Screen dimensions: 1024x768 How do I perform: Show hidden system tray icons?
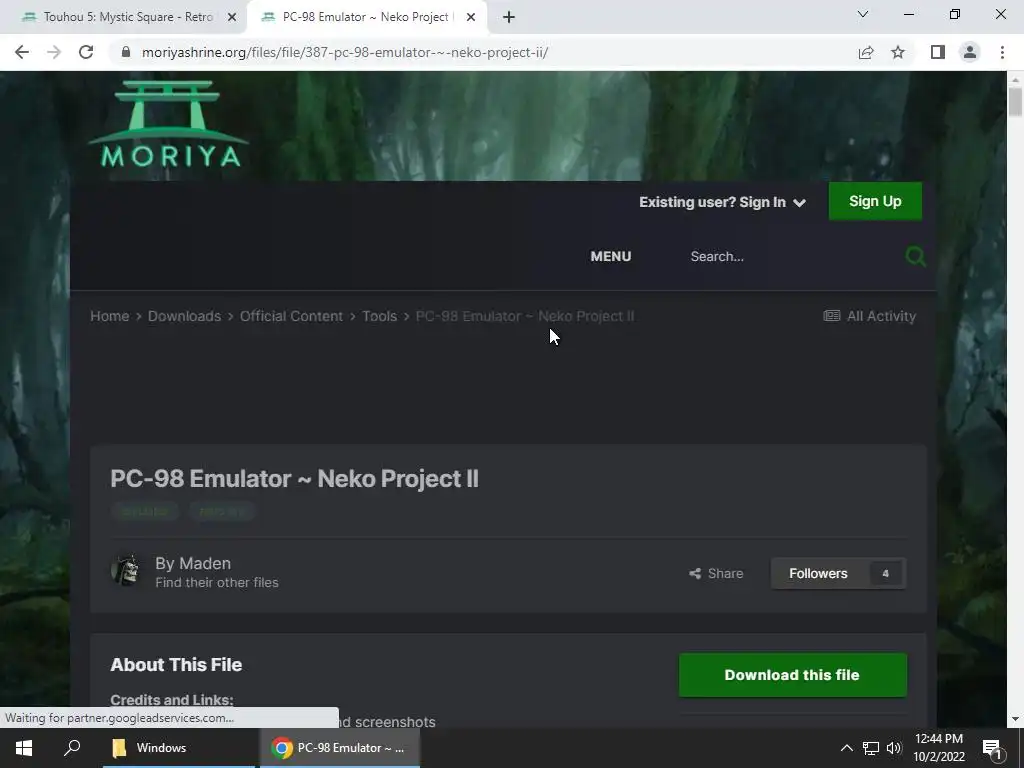pos(846,748)
